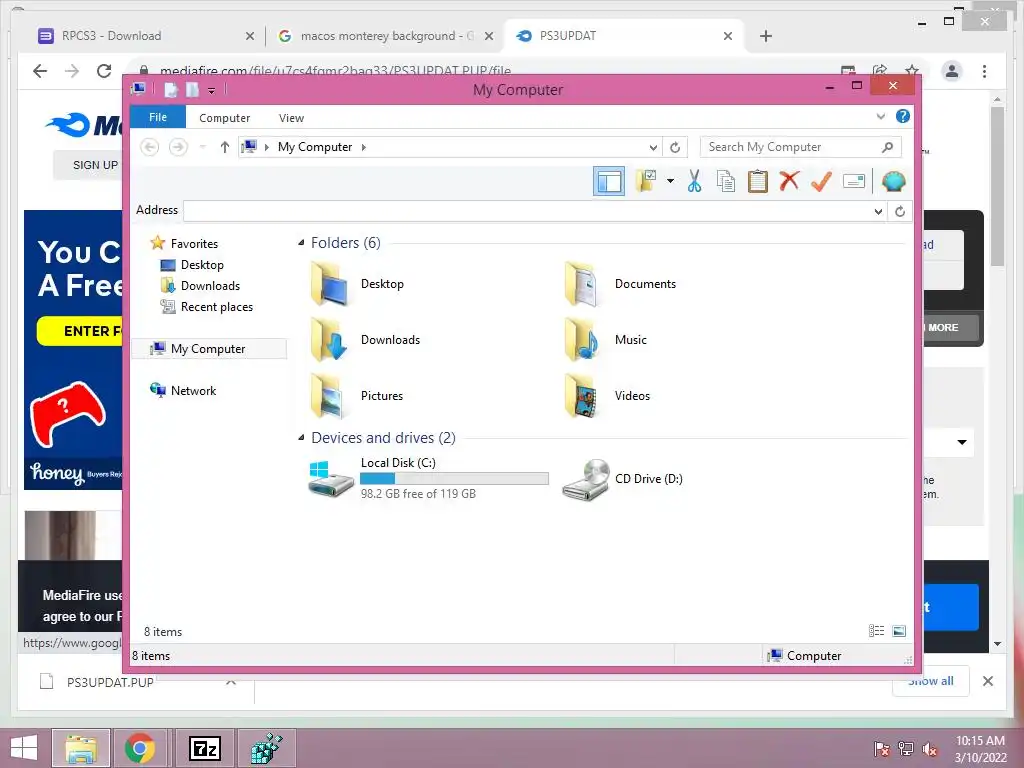Open the View ribbon tab
This screenshot has width=1024, height=768.
[291, 118]
